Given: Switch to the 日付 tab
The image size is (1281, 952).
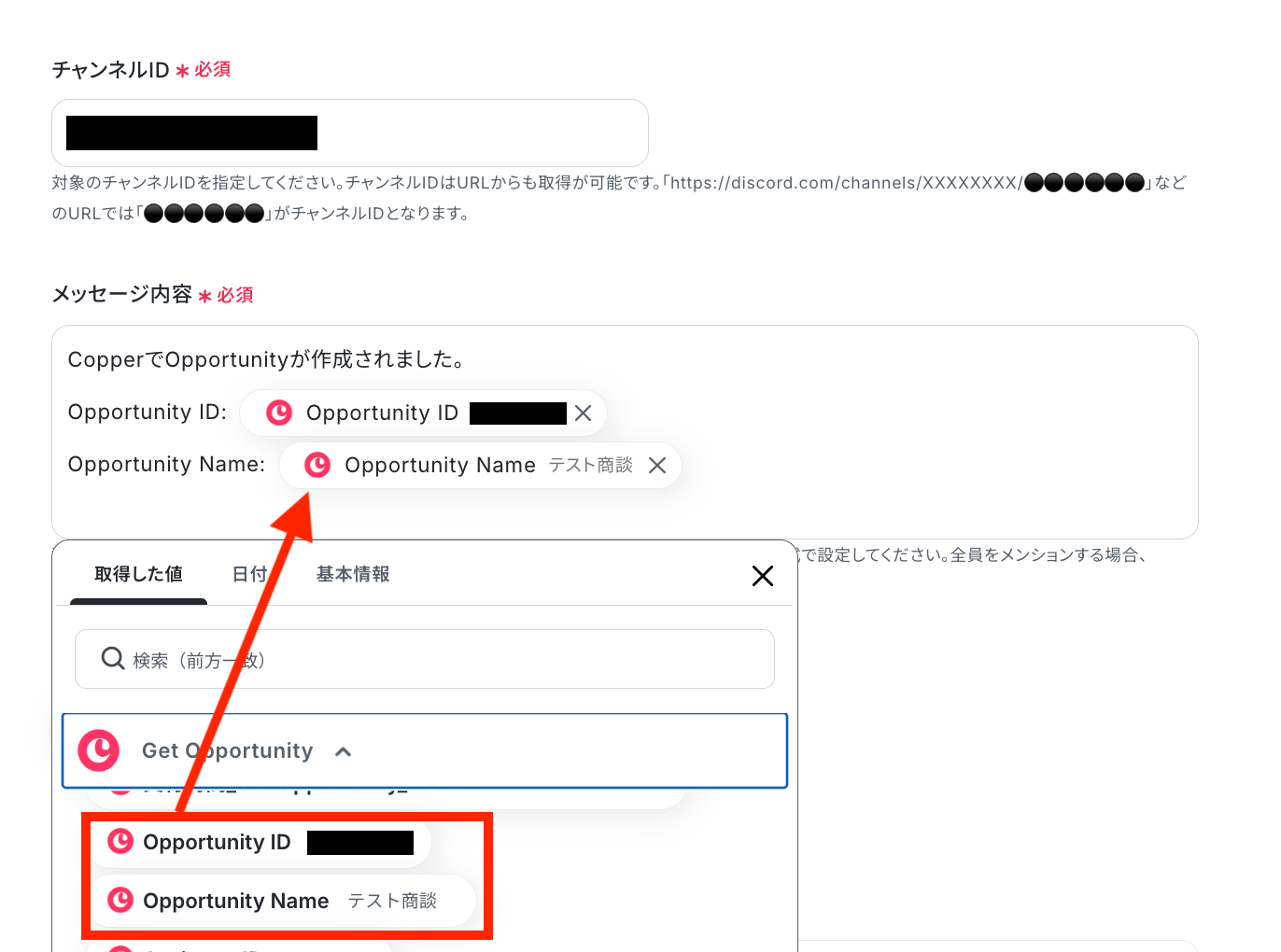Looking at the screenshot, I should pyautogui.click(x=249, y=575).
